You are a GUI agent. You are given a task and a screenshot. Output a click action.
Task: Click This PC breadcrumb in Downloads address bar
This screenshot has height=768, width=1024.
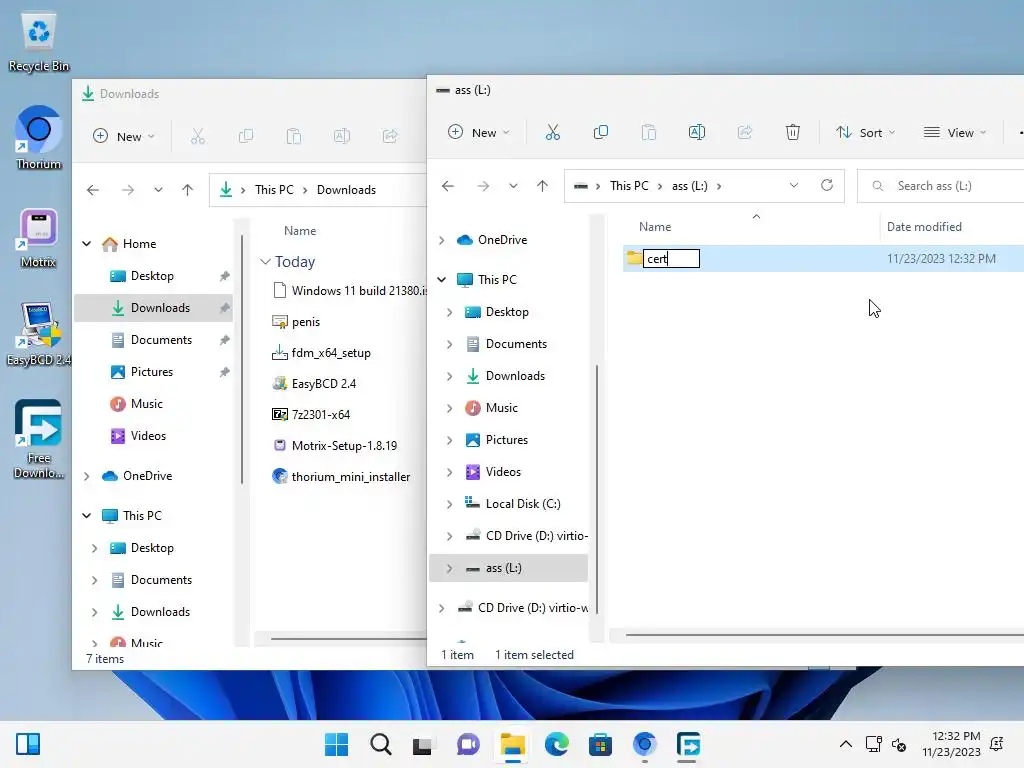[x=274, y=189]
